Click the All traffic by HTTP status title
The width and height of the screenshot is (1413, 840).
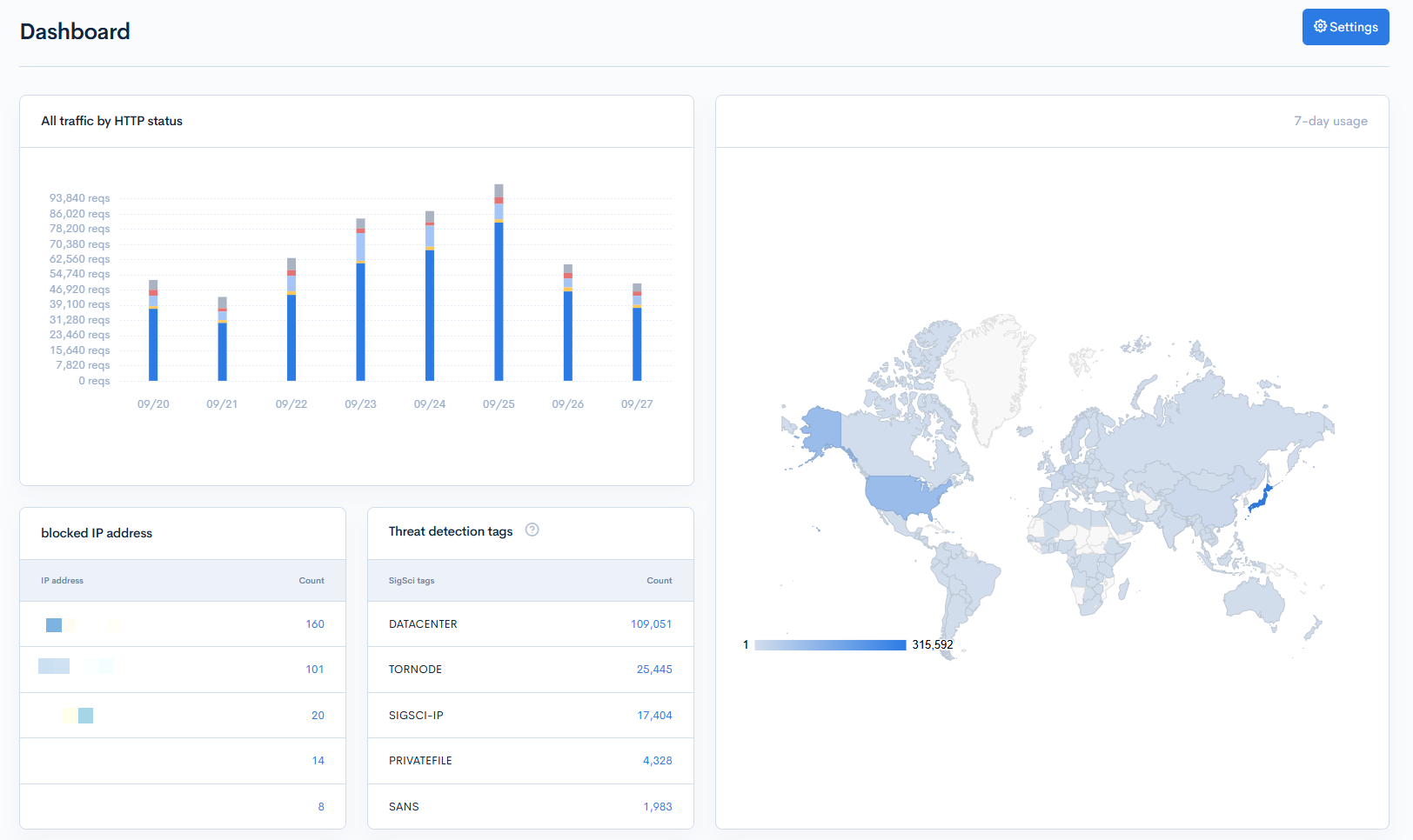click(112, 121)
